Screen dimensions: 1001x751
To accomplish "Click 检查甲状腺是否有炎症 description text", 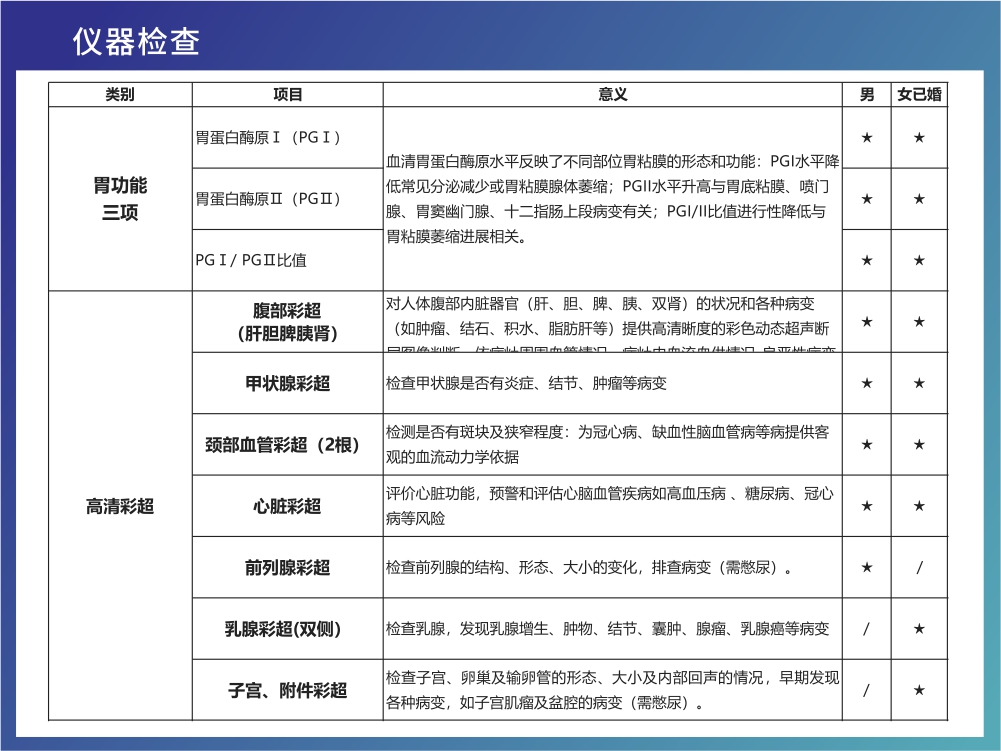I will pyautogui.click(x=526, y=383).
